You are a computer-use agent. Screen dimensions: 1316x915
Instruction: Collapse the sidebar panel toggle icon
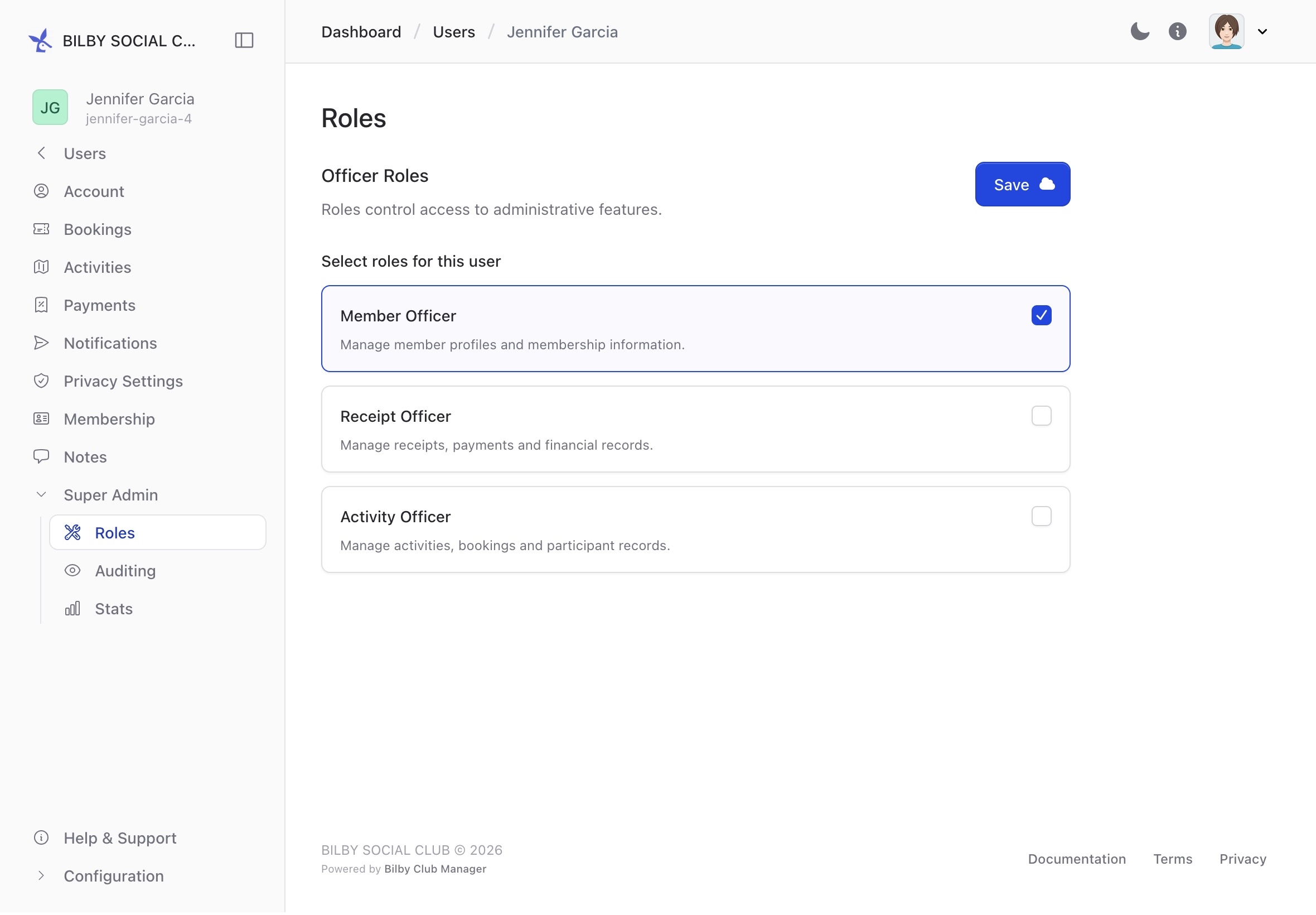(x=244, y=40)
